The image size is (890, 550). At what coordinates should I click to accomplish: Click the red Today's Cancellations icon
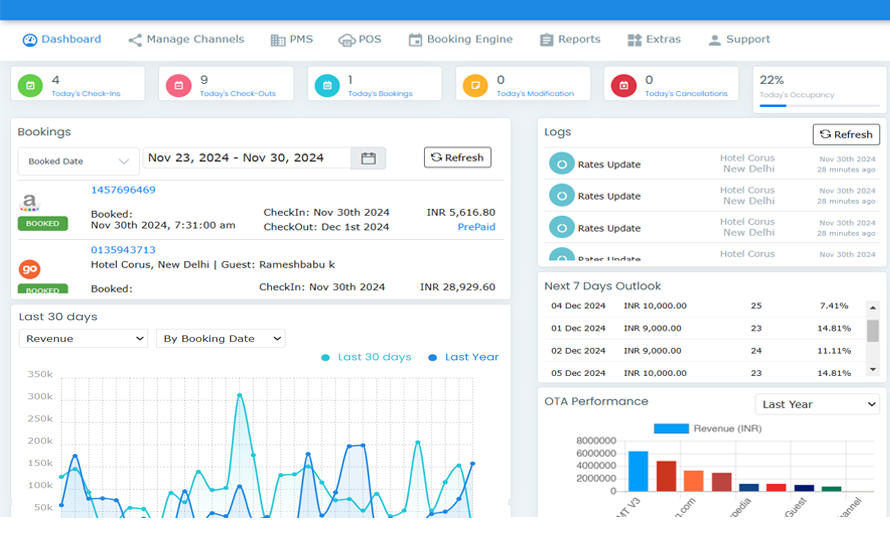[x=623, y=86]
